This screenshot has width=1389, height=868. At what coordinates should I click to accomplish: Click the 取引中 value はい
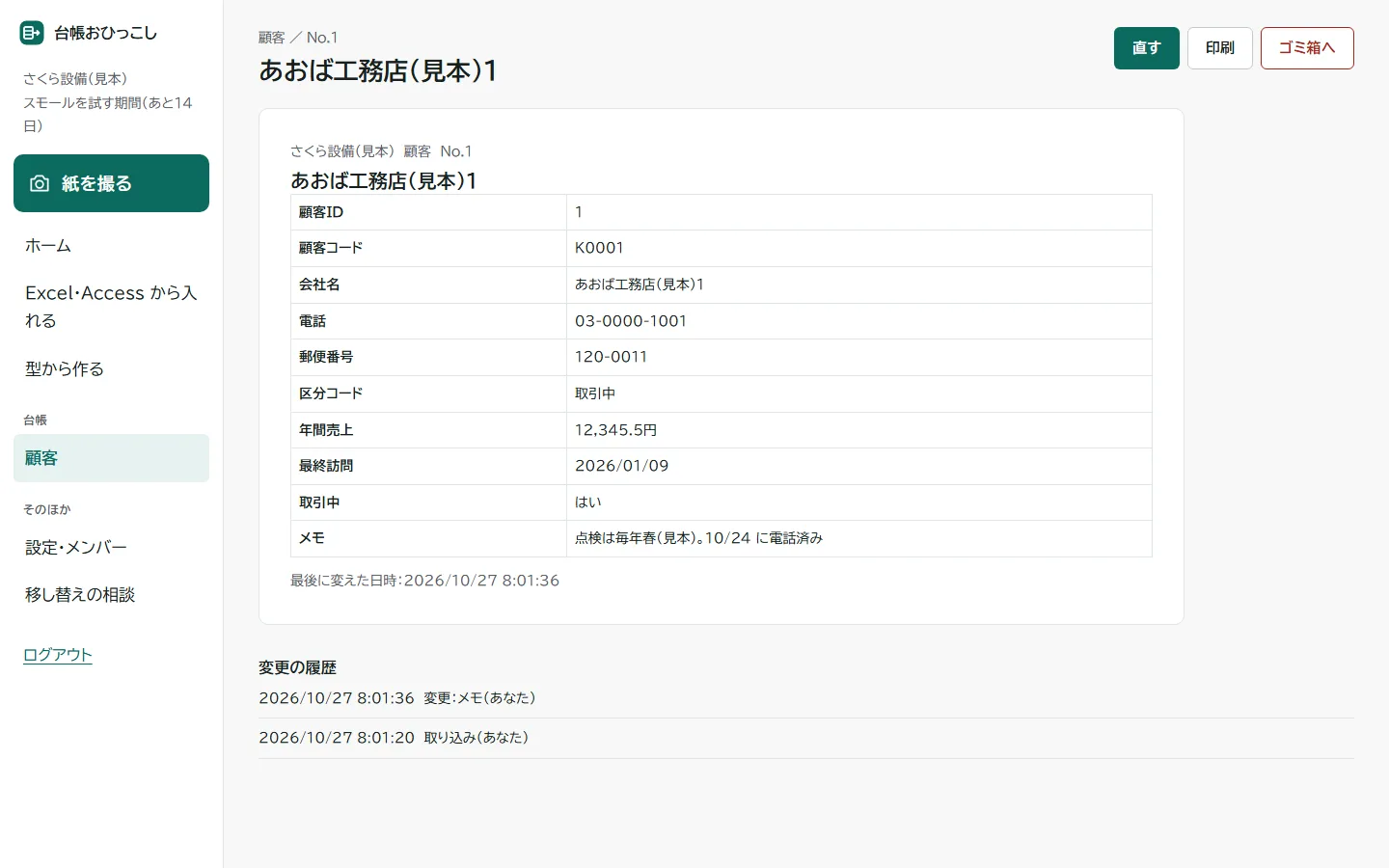(588, 502)
